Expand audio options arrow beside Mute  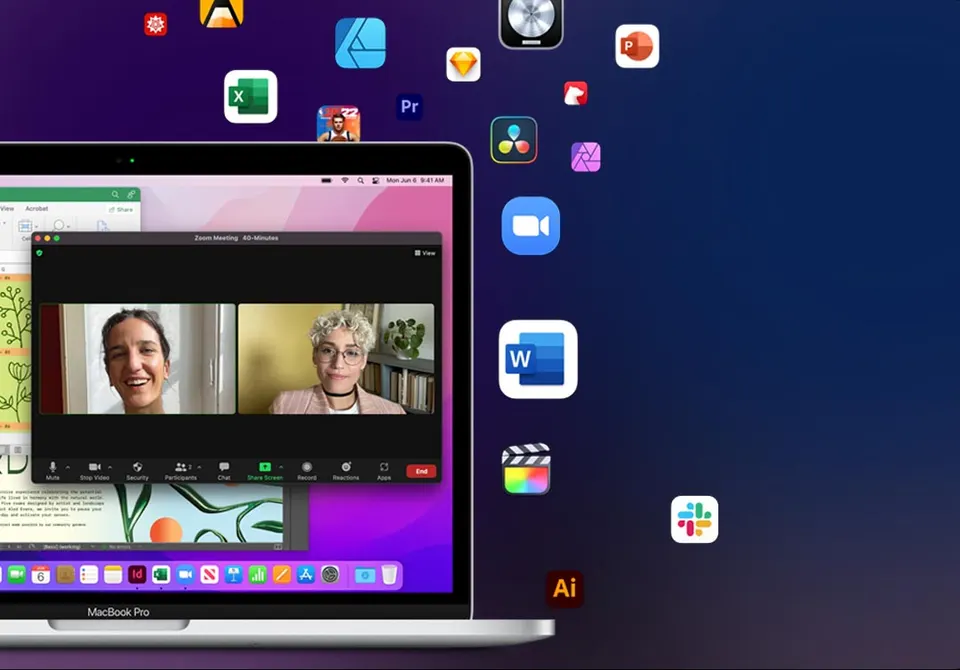click(67, 467)
